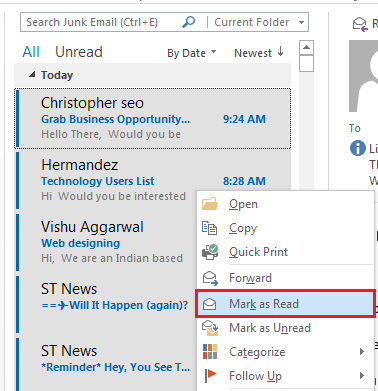Click subject 'Technology Users List'

98,181
